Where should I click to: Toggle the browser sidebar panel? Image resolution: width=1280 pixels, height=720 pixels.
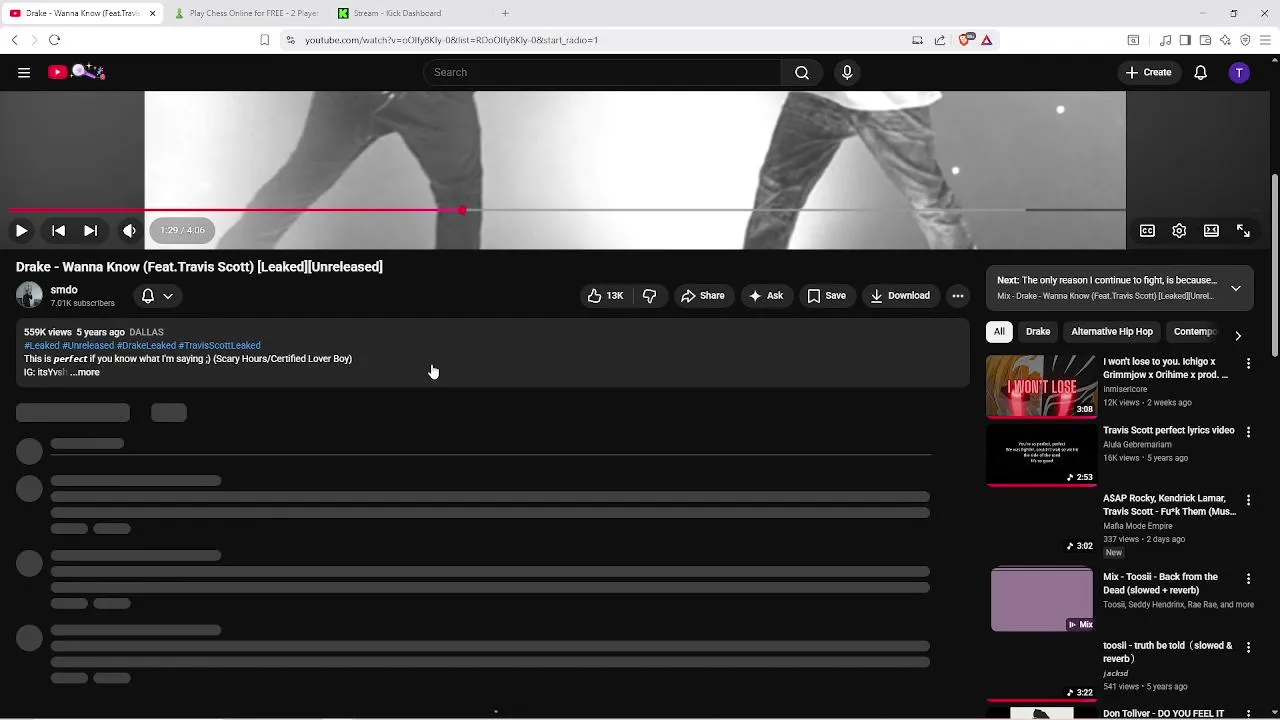pyautogui.click(x=1185, y=40)
